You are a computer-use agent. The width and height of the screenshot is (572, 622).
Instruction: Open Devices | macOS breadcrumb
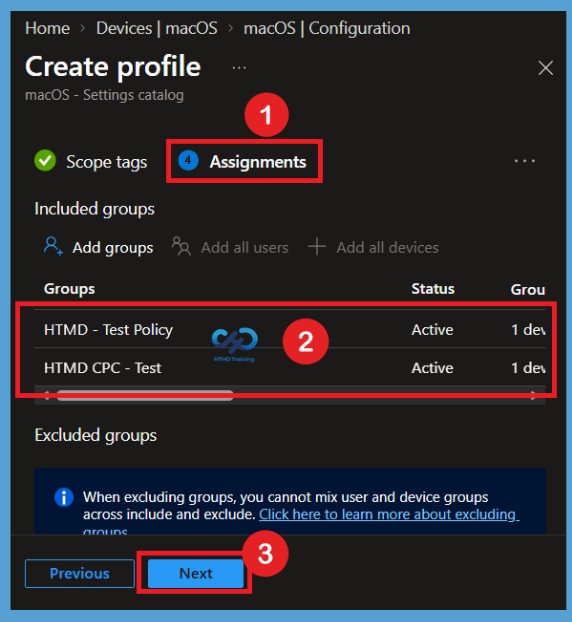[x=157, y=28]
